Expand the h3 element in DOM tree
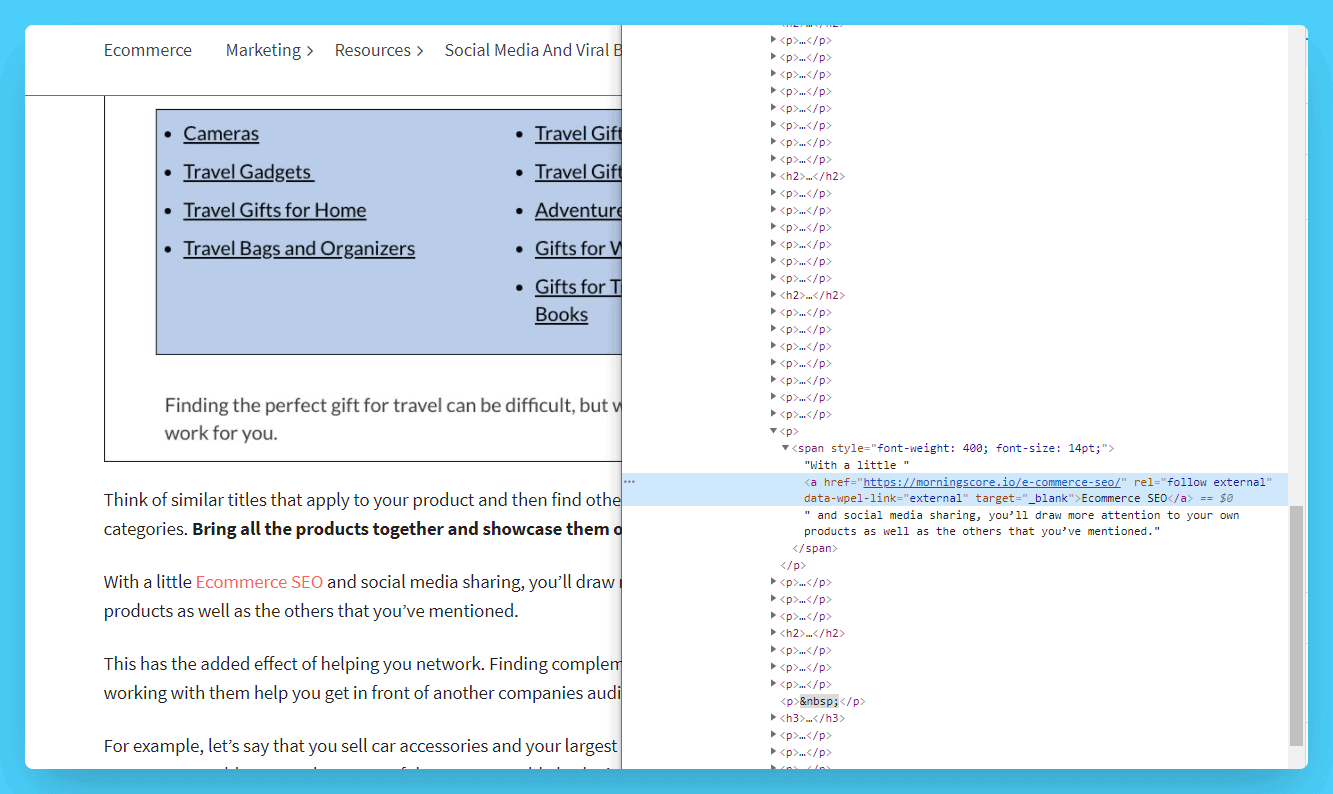The width and height of the screenshot is (1333, 794). [x=773, y=718]
